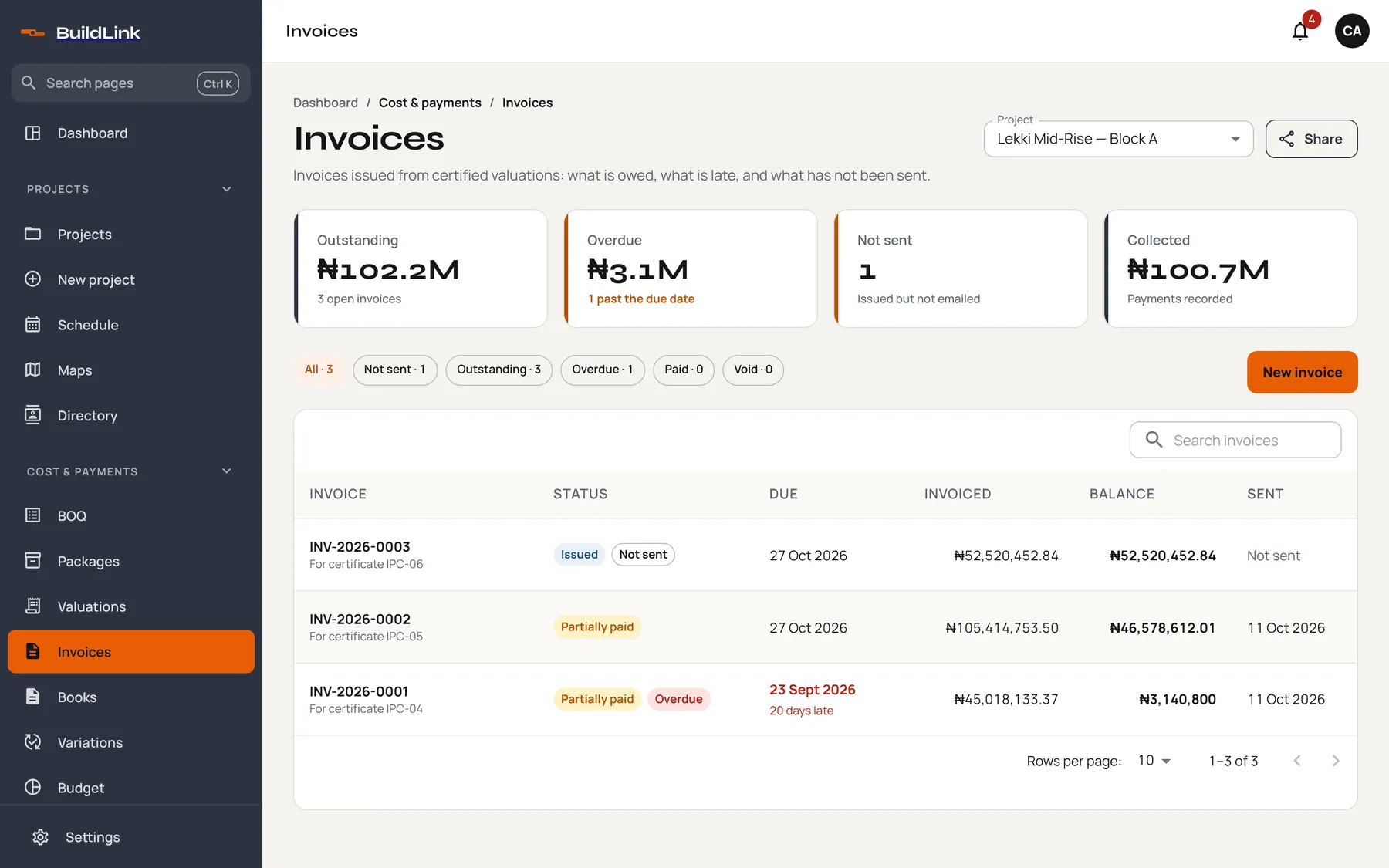
Task: Click the Schedule calendar icon
Action: pyautogui.click(x=32, y=325)
